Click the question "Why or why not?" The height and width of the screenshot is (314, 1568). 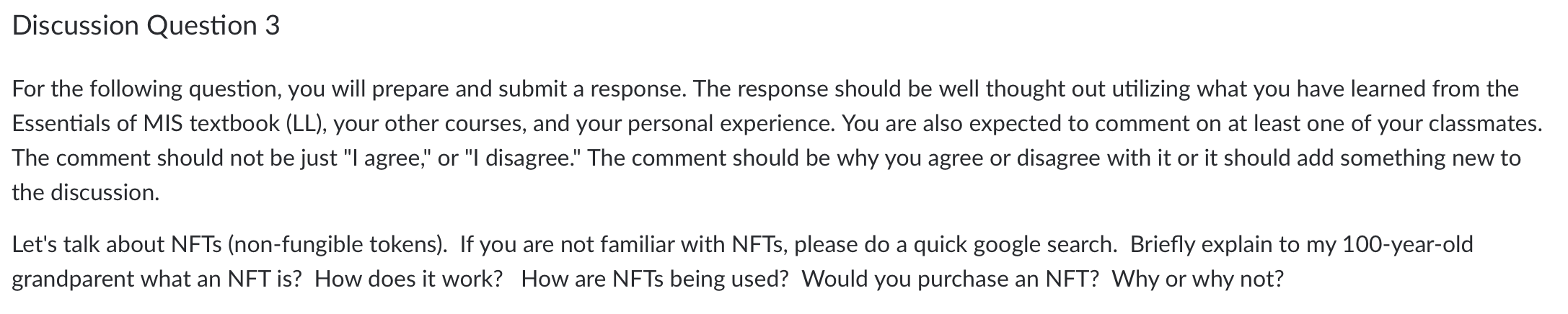coord(1198,279)
